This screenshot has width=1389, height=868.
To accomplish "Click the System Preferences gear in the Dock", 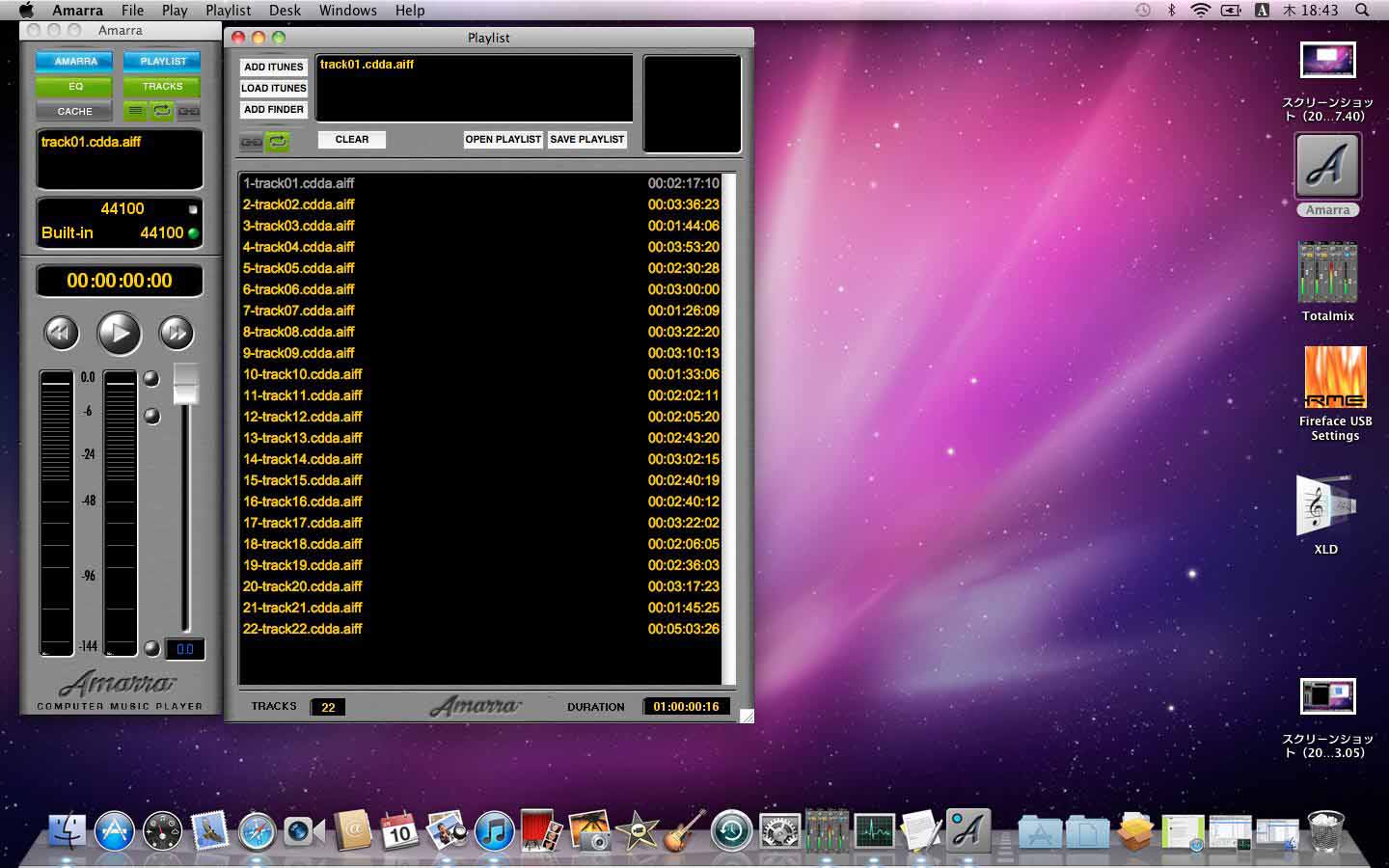I will (x=779, y=830).
